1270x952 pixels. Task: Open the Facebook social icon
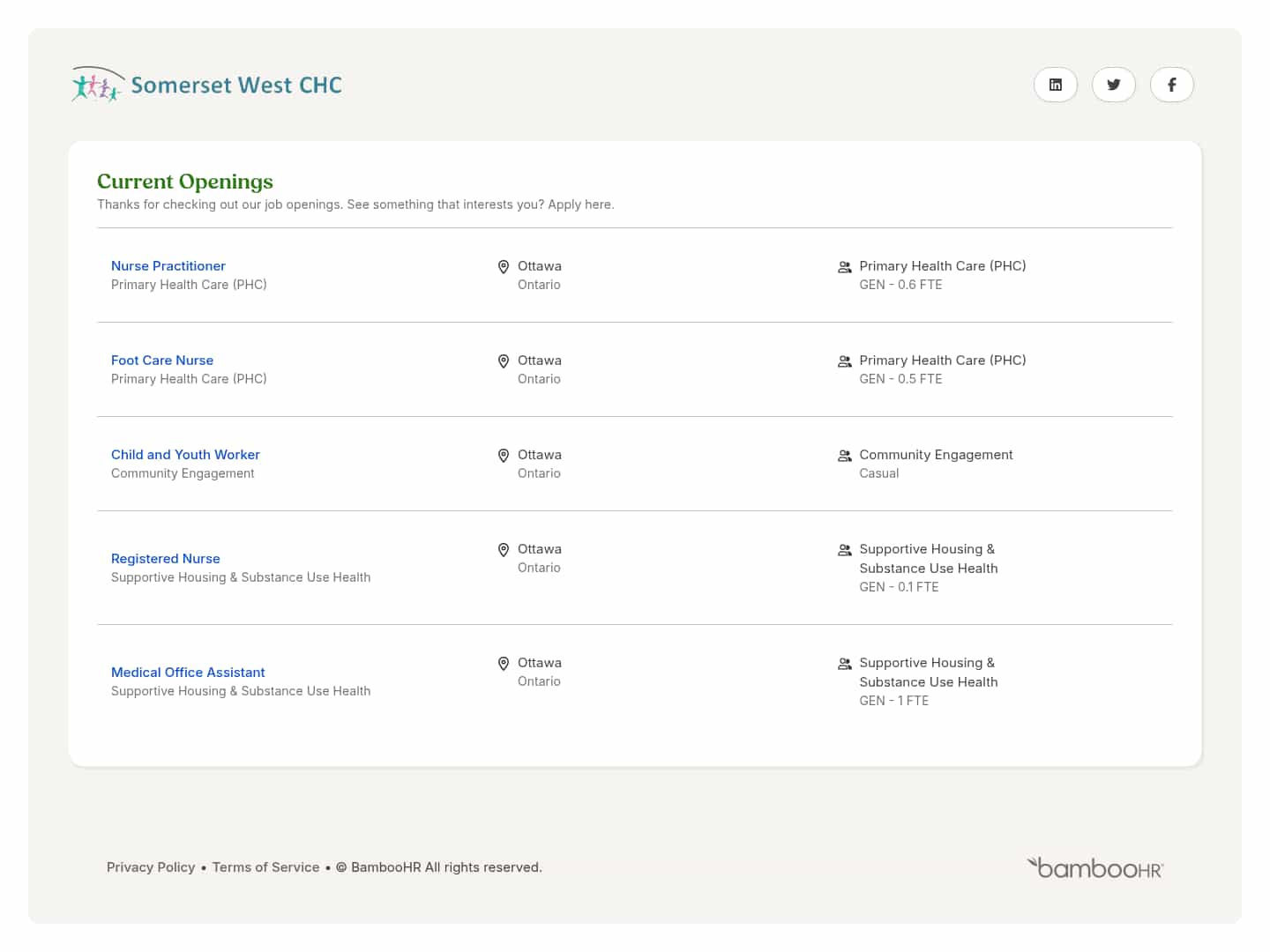[1171, 85]
